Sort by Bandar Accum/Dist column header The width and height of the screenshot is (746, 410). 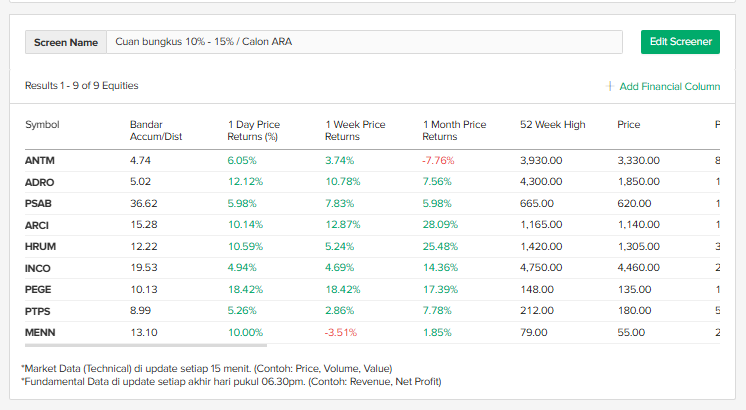click(155, 131)
